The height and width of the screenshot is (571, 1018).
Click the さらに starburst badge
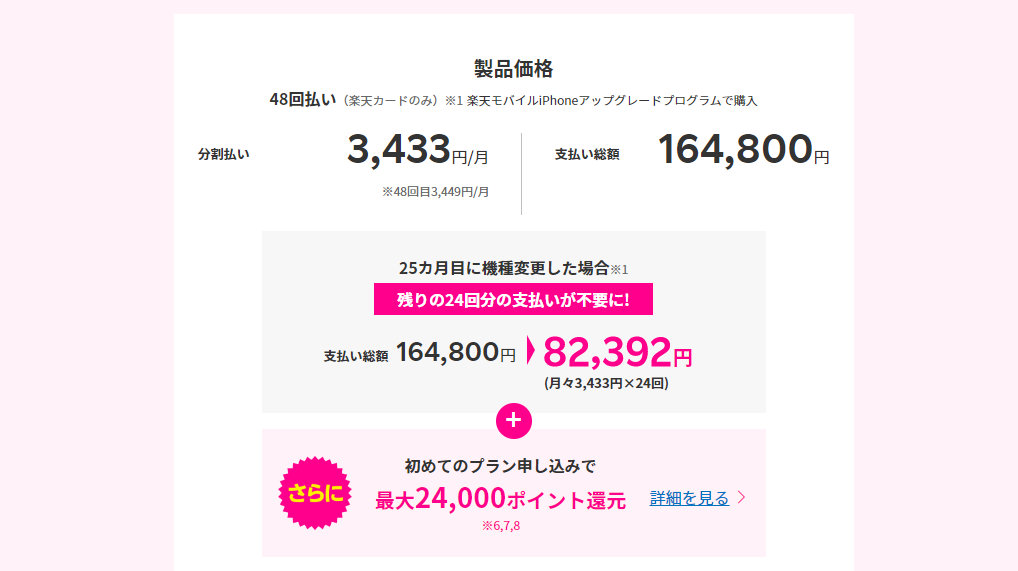315,493
